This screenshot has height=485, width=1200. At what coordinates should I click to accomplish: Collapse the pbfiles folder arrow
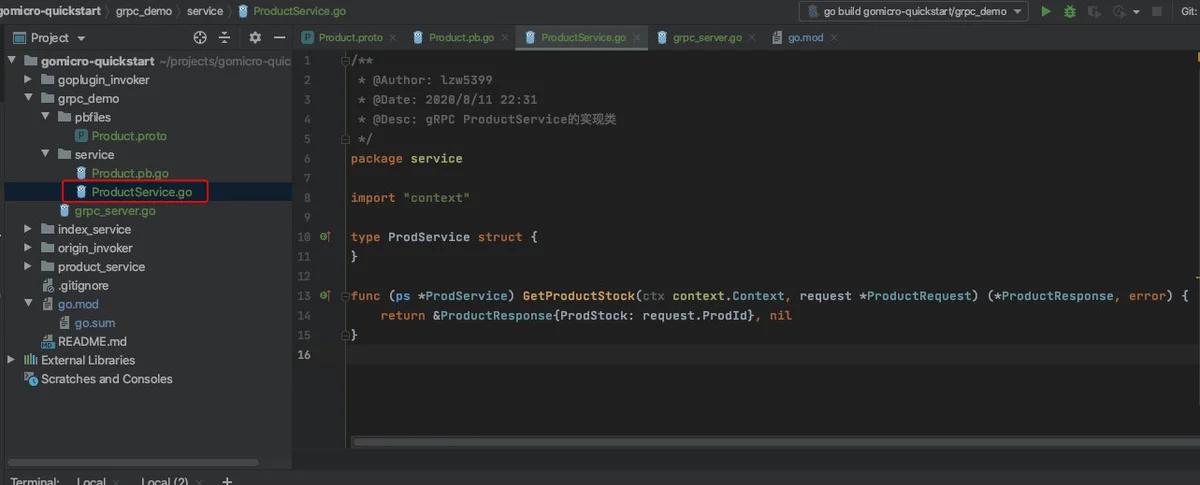45,117
